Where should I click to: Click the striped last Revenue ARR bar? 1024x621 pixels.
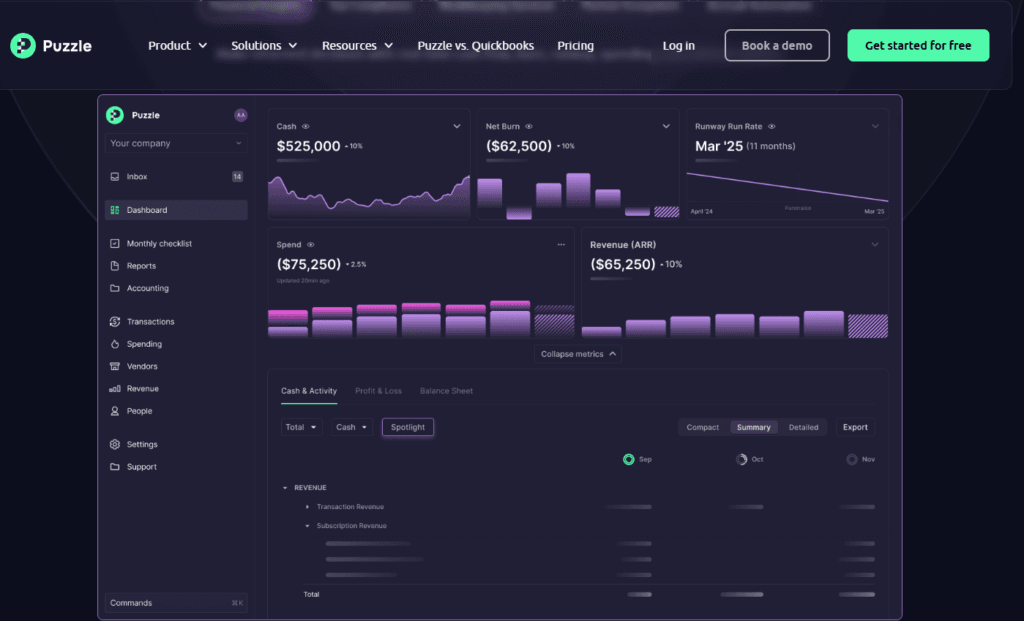868,326
